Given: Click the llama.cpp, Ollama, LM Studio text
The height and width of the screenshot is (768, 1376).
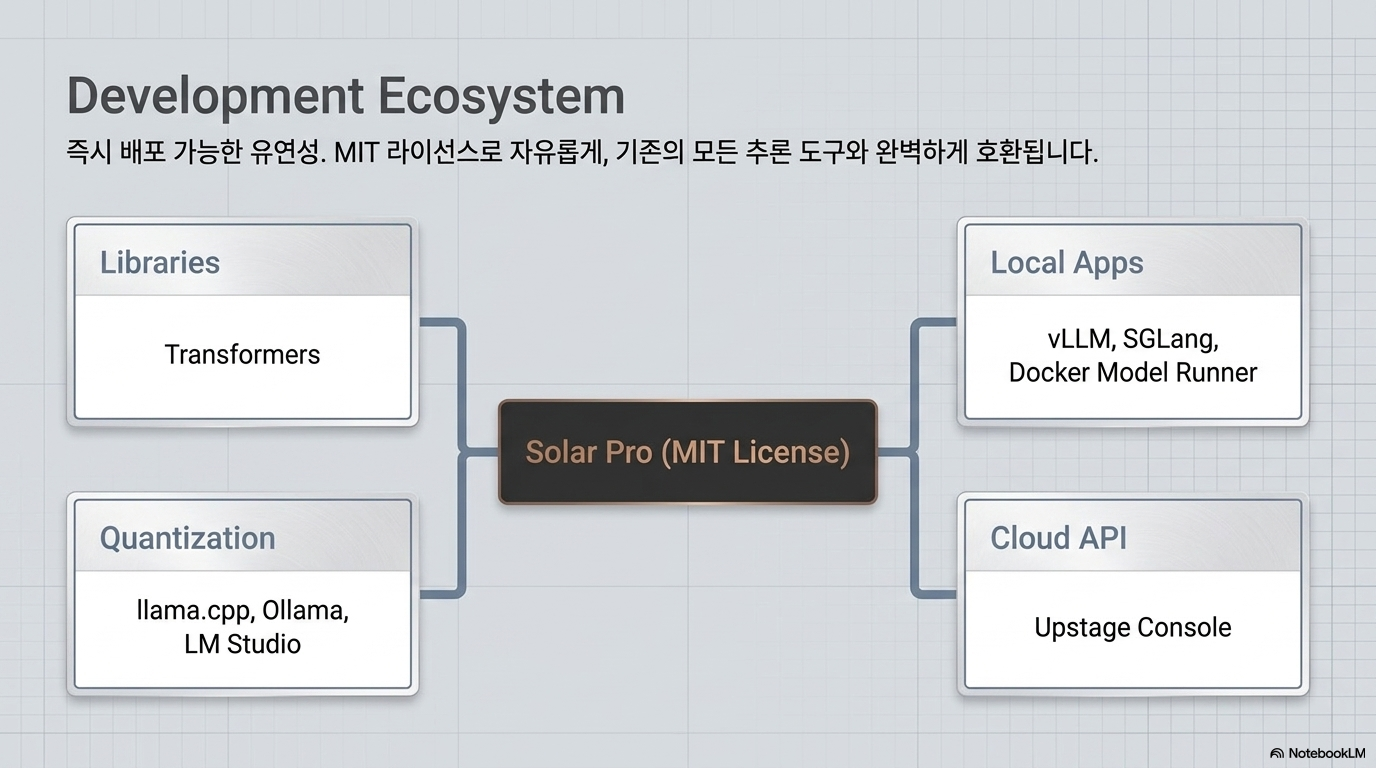Looking at the screenshot, I should (x=243, y=626).
